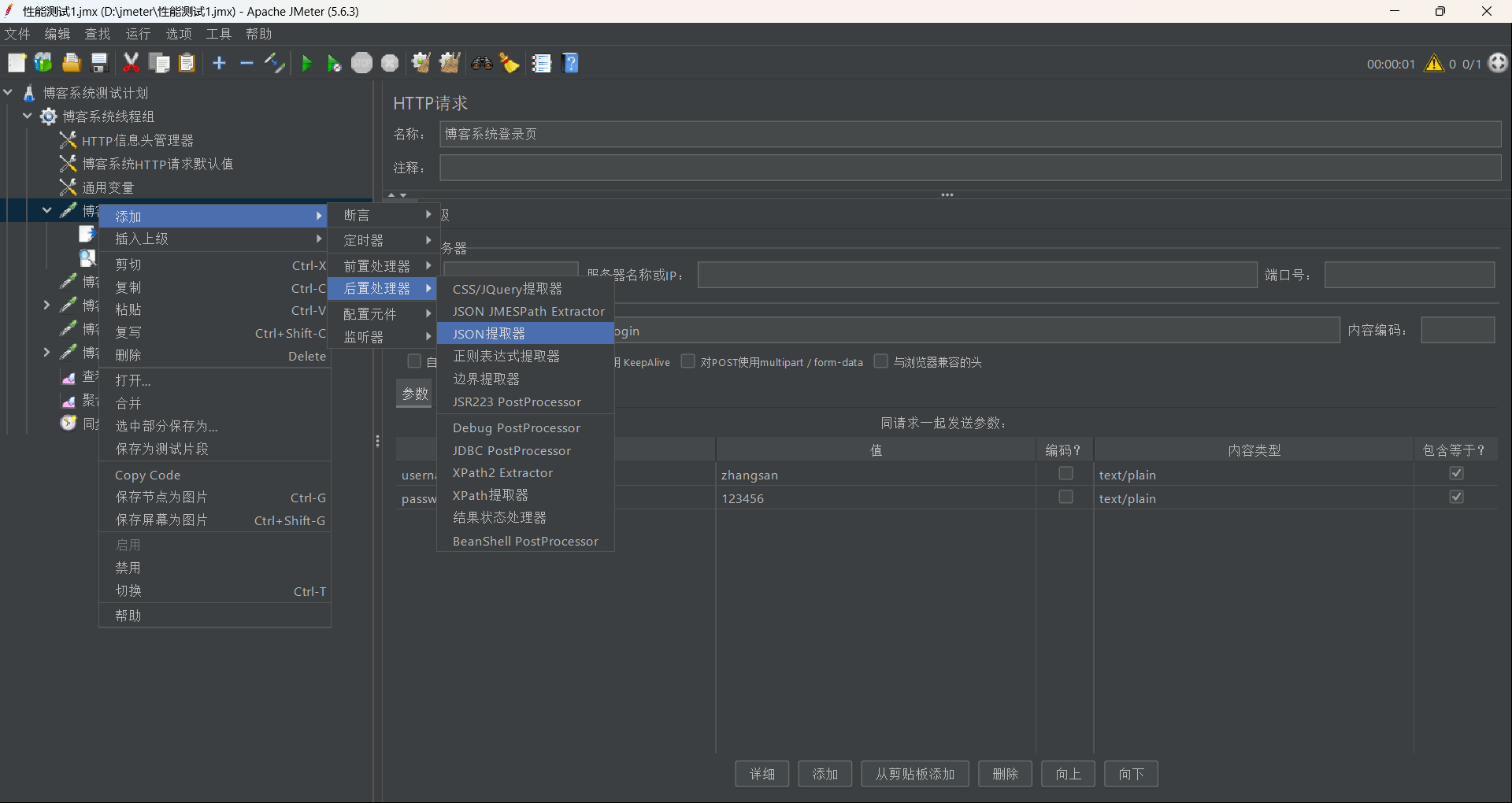Click the HTTP信息头管理器 wrench icon
Viewport: 1512px width, 803px height.
69,140
